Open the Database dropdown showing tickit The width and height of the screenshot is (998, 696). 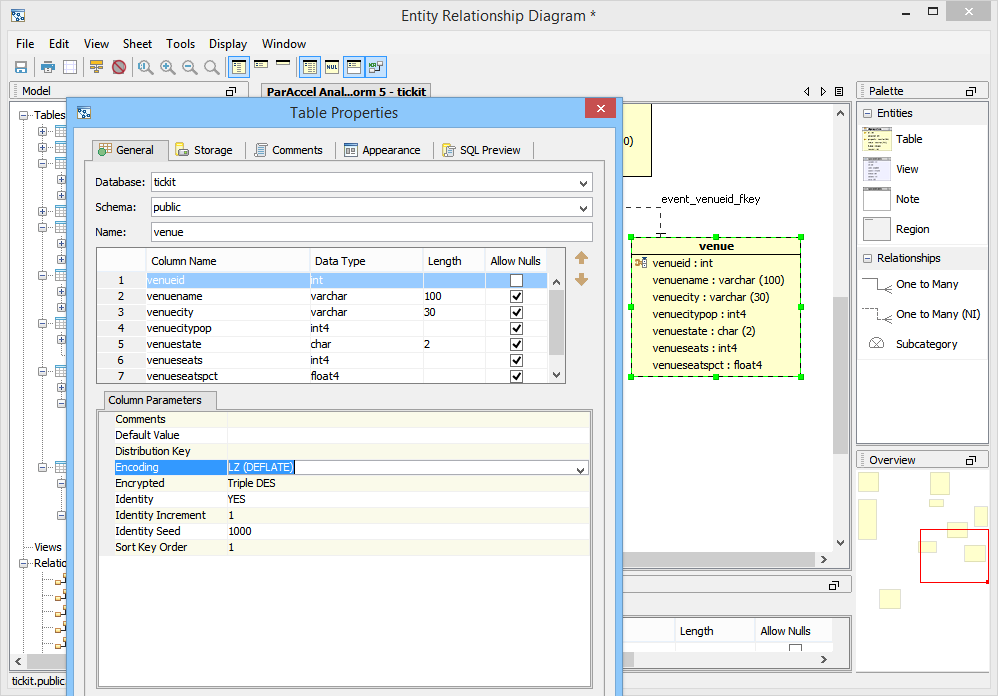point(583,183)
